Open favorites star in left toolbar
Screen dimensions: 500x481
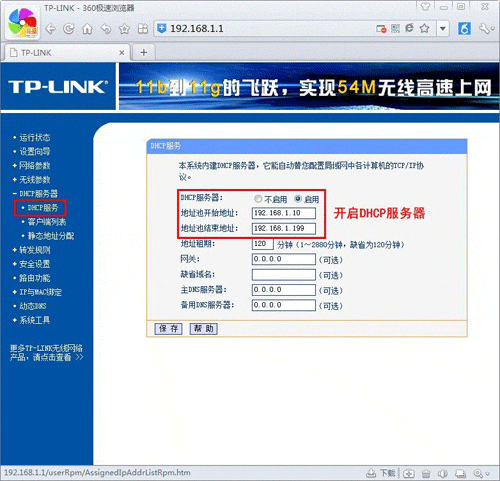124,29
